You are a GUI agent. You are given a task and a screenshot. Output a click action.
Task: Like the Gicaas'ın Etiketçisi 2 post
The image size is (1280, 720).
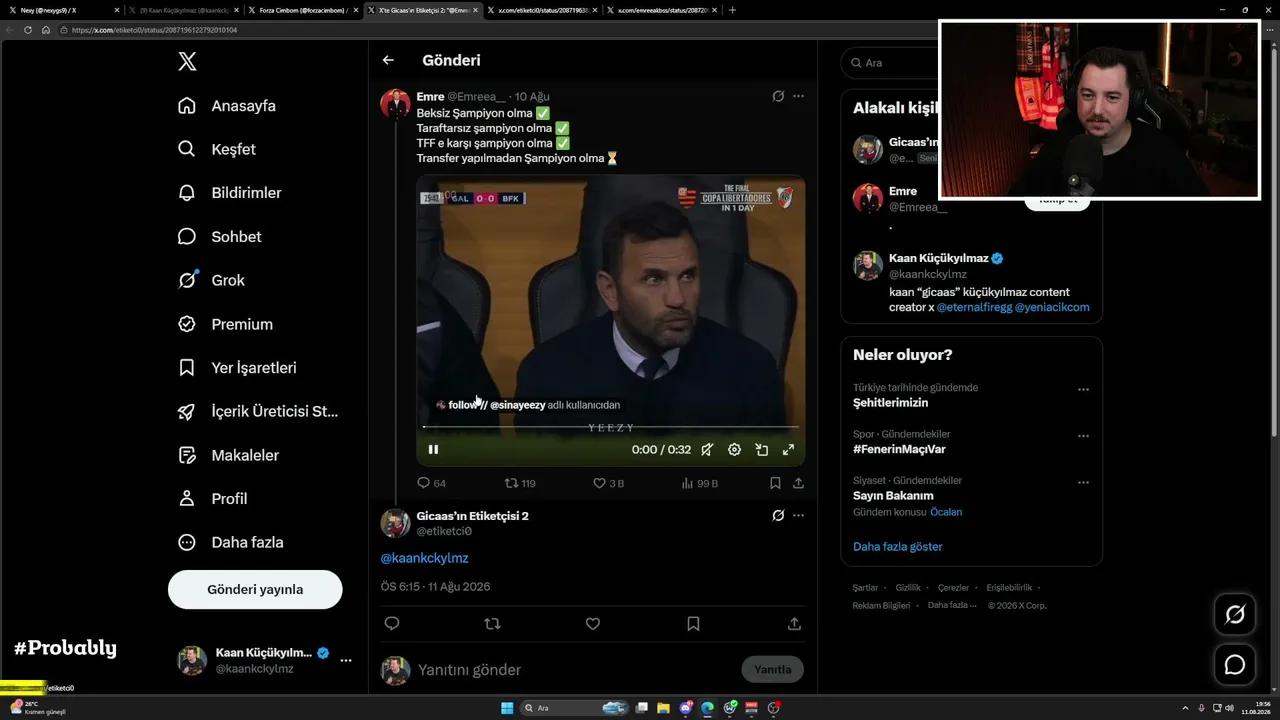pyautogui.click(x=593, y=624)
